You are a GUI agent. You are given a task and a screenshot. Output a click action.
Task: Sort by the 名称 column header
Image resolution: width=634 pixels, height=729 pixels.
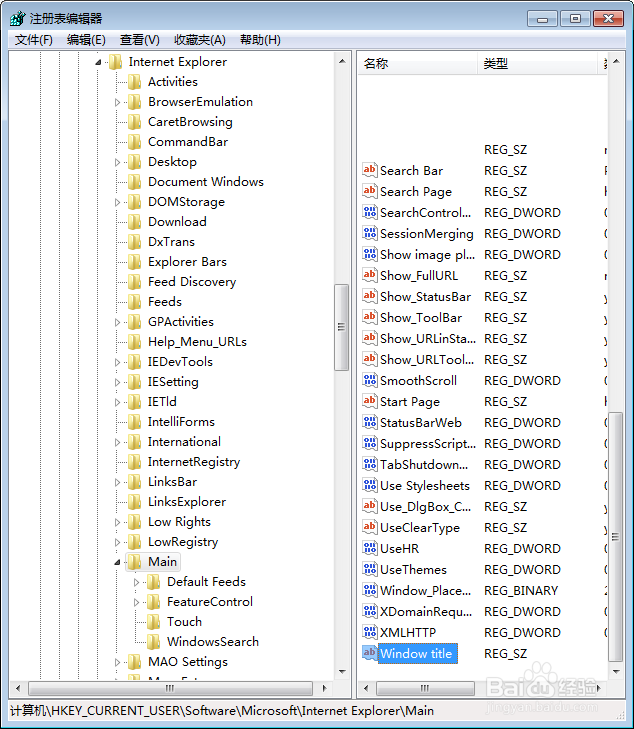pyautogui.click(x=417, y=63)
